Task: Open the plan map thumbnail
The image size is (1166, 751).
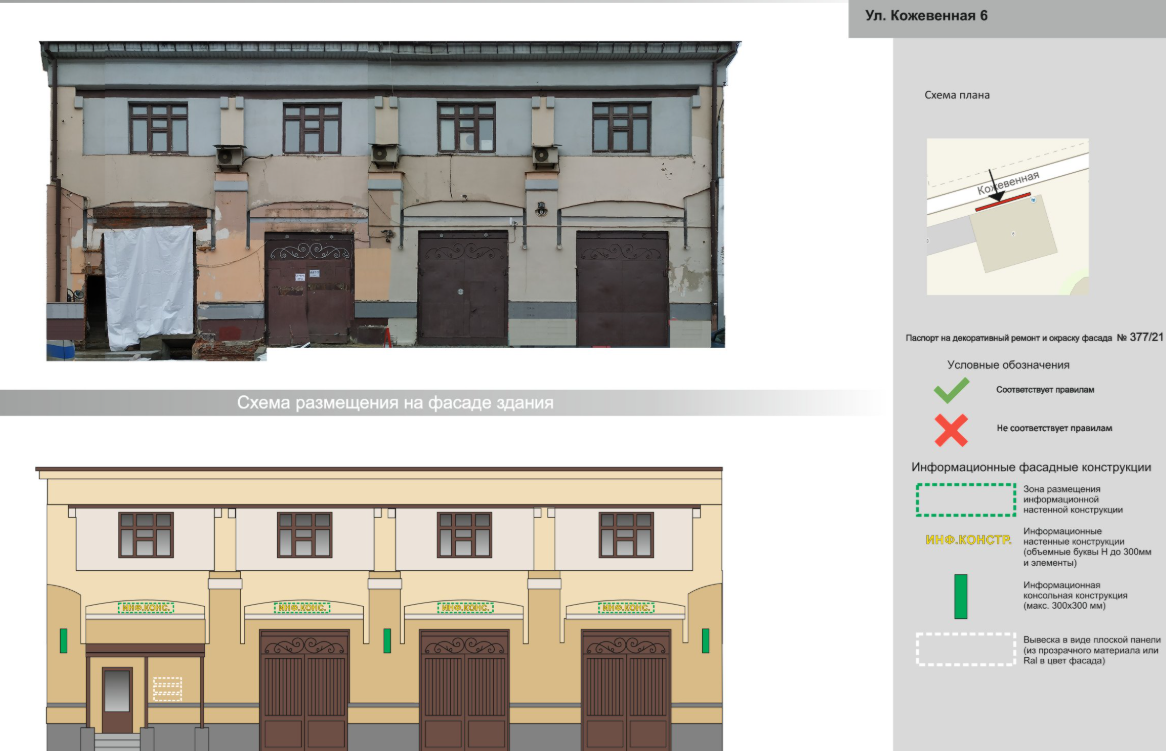Action: click(x=1006, y=217)
